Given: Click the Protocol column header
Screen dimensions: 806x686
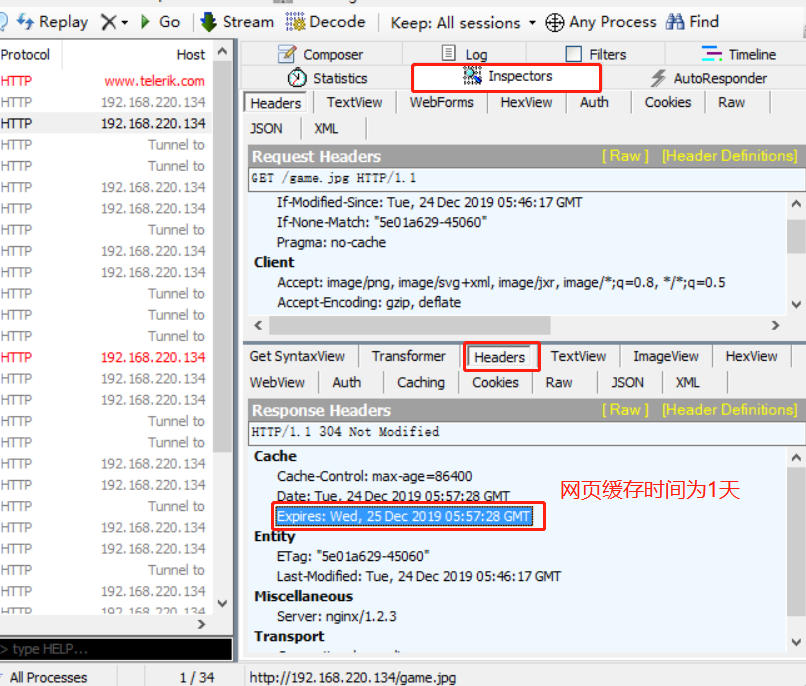Looking at the screenshot, I should [30, 54].
